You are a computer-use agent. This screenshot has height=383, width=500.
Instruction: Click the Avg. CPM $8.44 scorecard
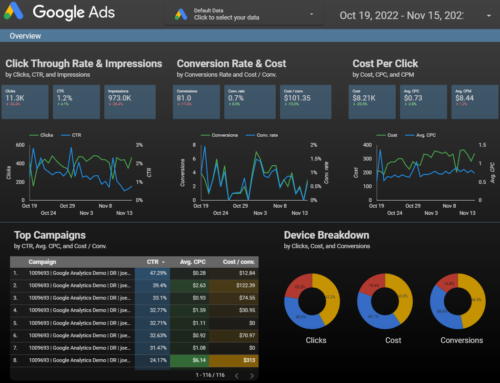click(x=475, y=102)
